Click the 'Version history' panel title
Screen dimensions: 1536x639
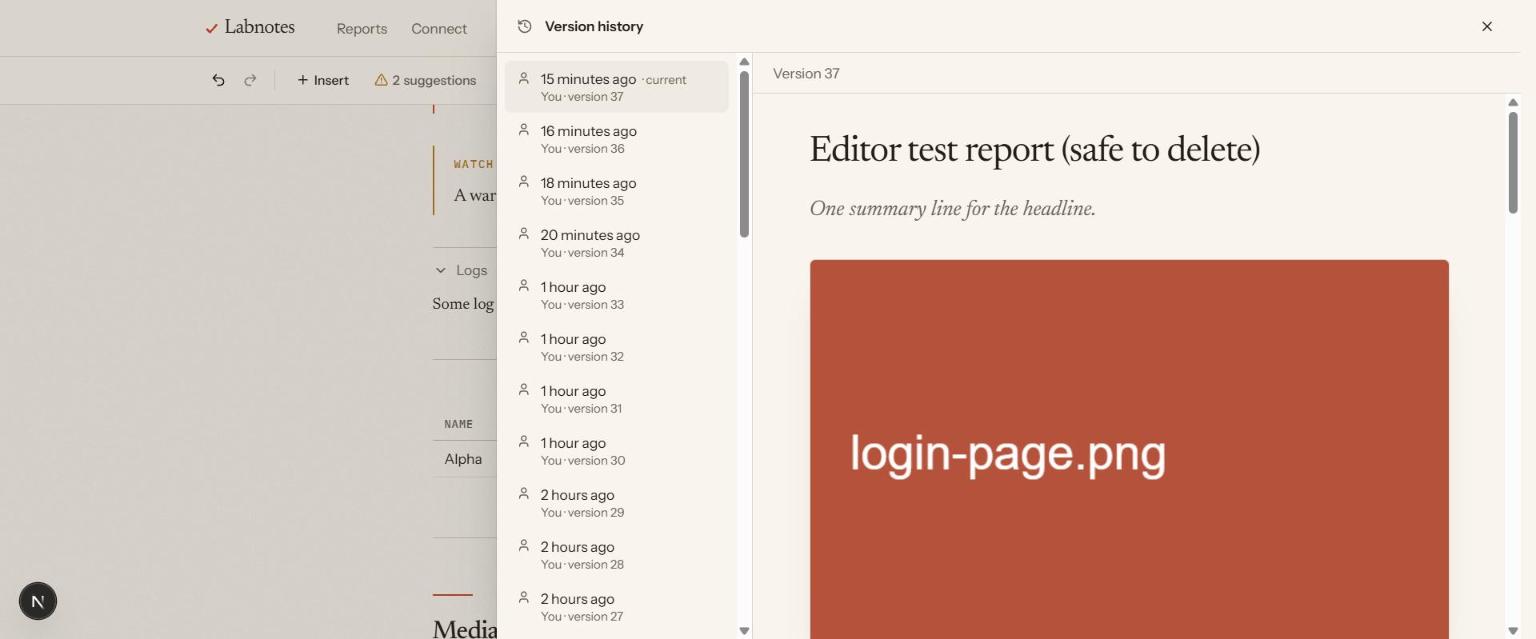(x=594, y=26)
